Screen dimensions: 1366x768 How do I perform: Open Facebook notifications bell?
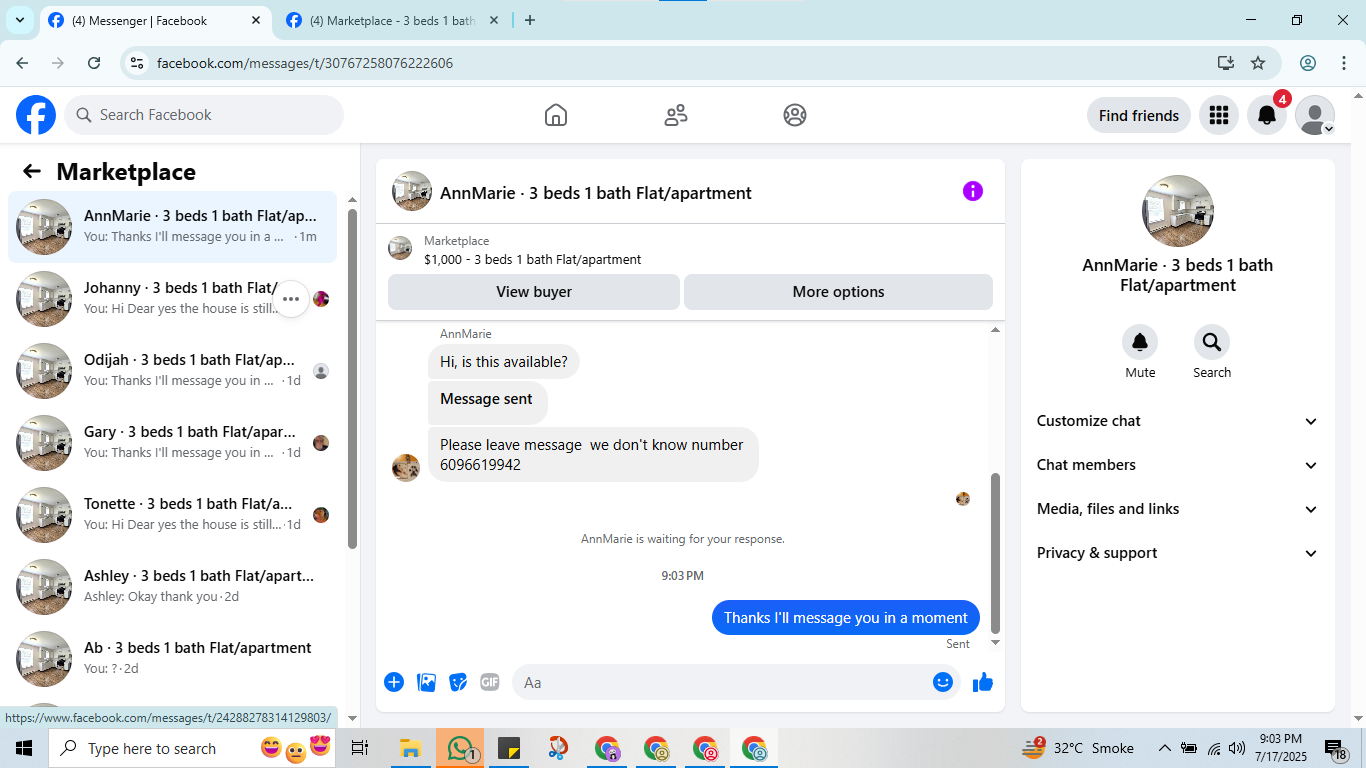pos(1267,115)
